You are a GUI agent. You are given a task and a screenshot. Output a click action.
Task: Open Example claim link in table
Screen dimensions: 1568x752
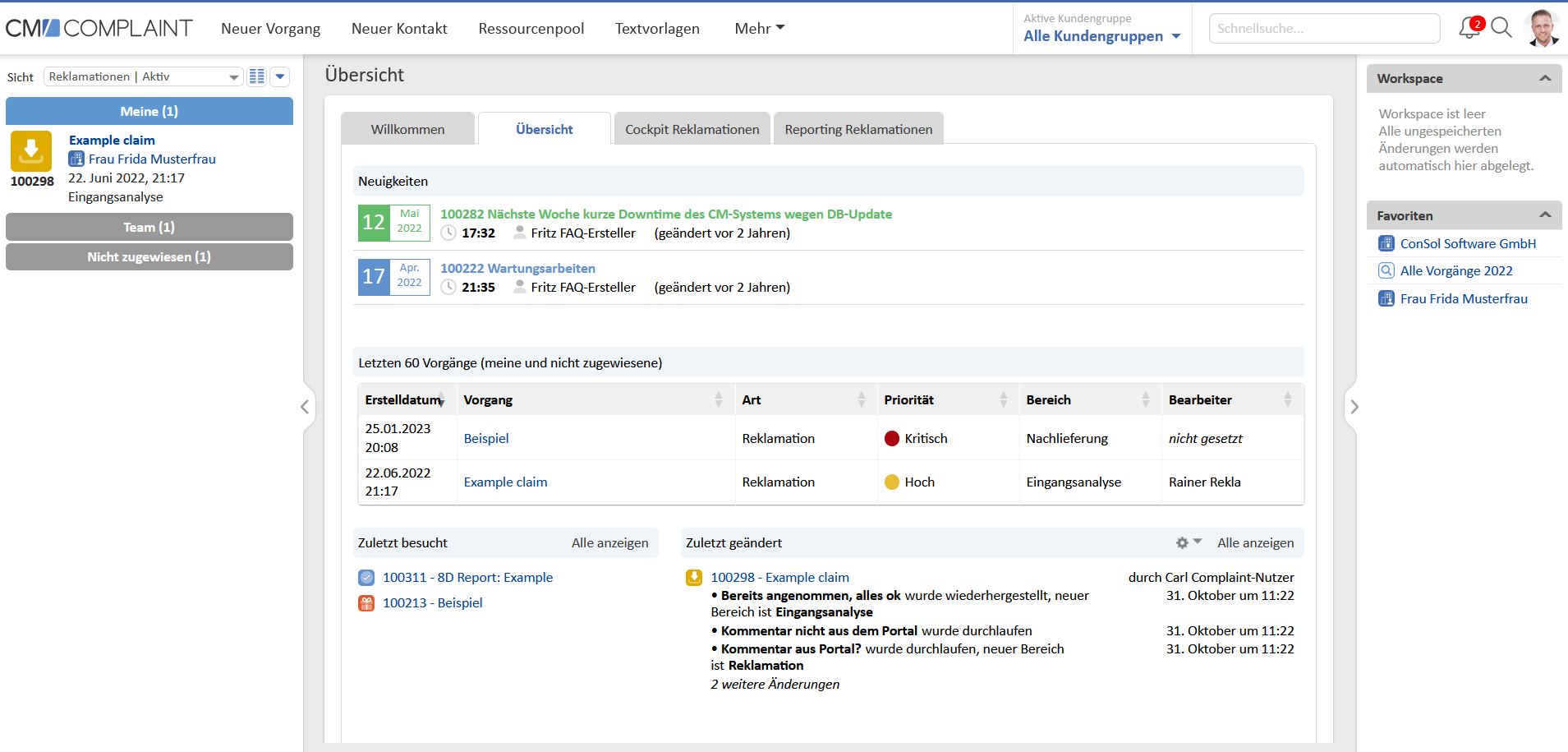pyautogui.click(x=505, y=482)
